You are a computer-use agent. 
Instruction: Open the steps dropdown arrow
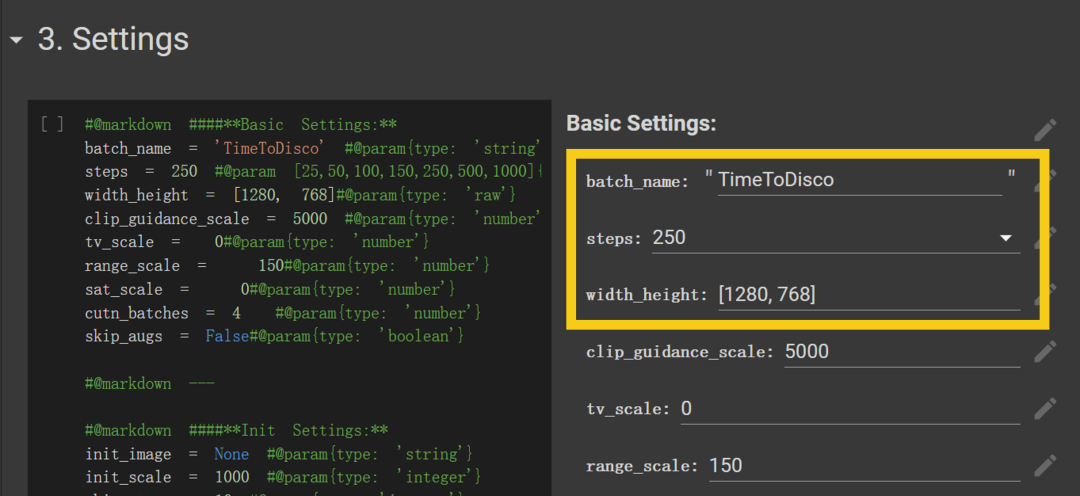pyautogui.click(x=1005, y=238)
